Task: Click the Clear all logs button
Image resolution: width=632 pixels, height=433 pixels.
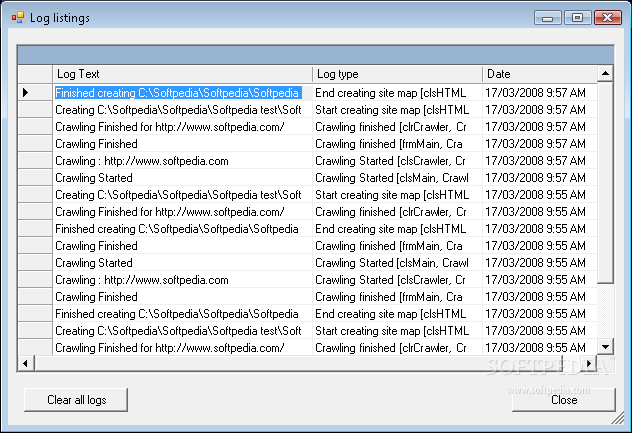Action: coord(76,400)
